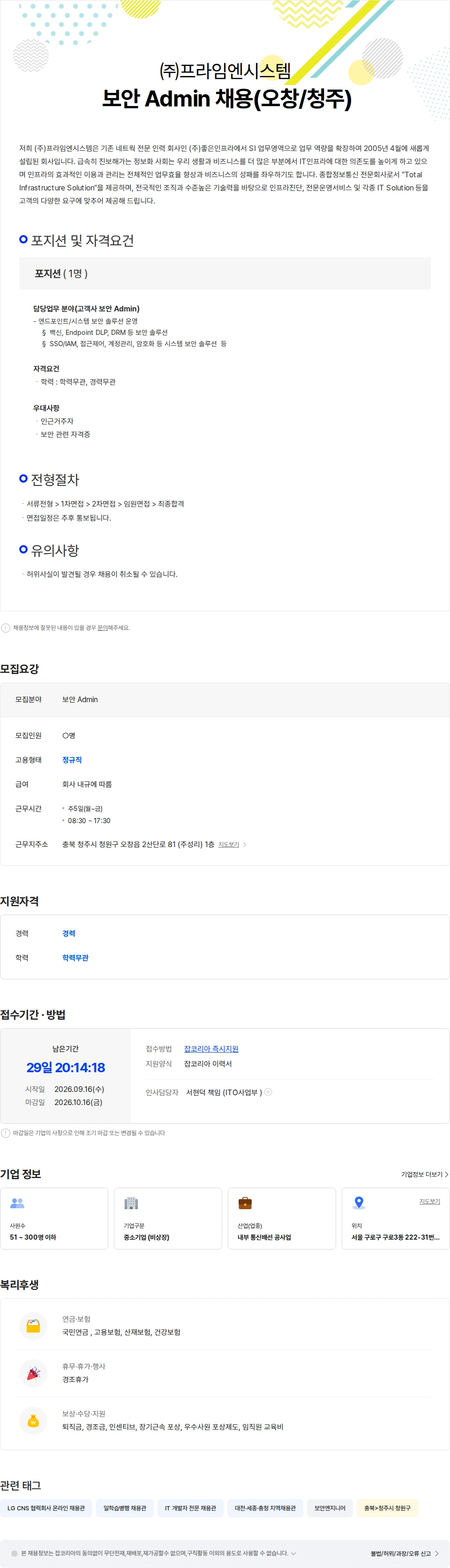Click the 사원수 people icon
Screen dimensions: 450x1568
18,1203
